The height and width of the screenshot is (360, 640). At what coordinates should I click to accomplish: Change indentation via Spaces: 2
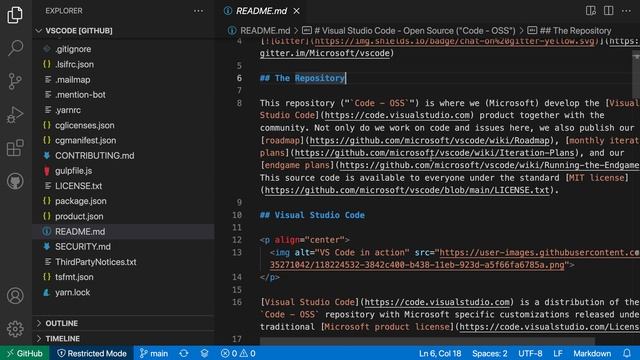tap(490, 353)
